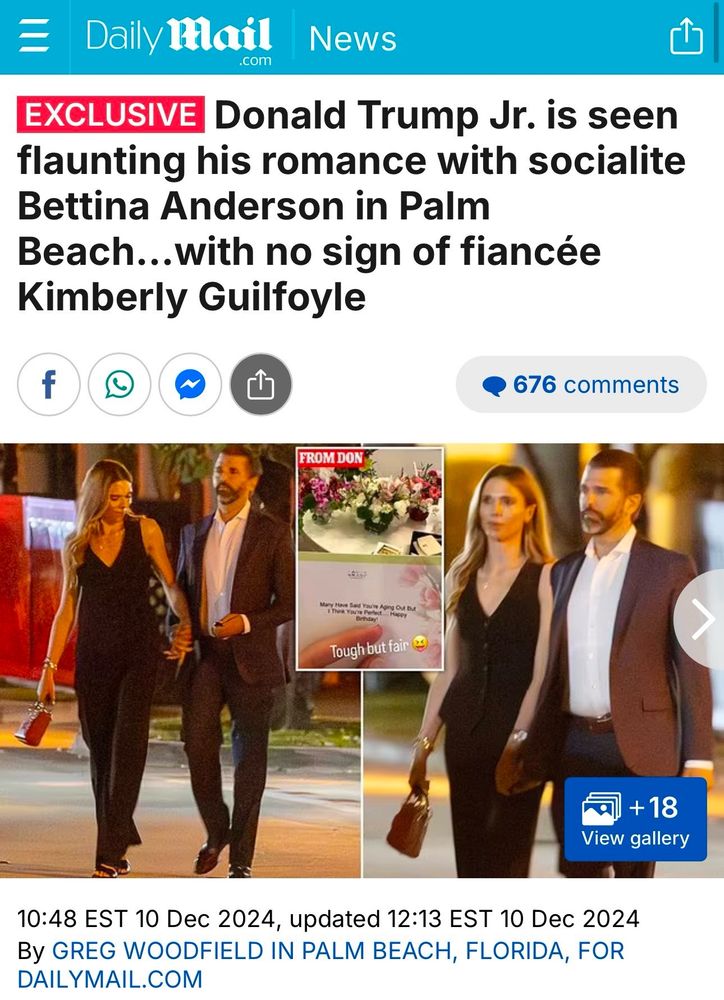724x1000 pixels.
Task: Open the 676 comments
Action: pos(581,385)
